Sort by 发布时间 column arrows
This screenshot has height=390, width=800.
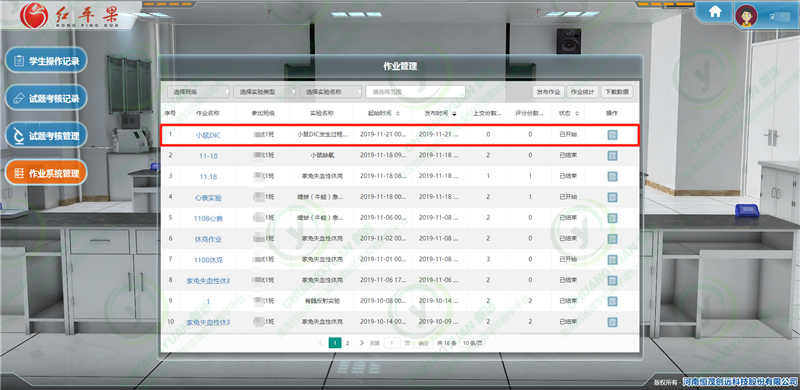(454, 113)
